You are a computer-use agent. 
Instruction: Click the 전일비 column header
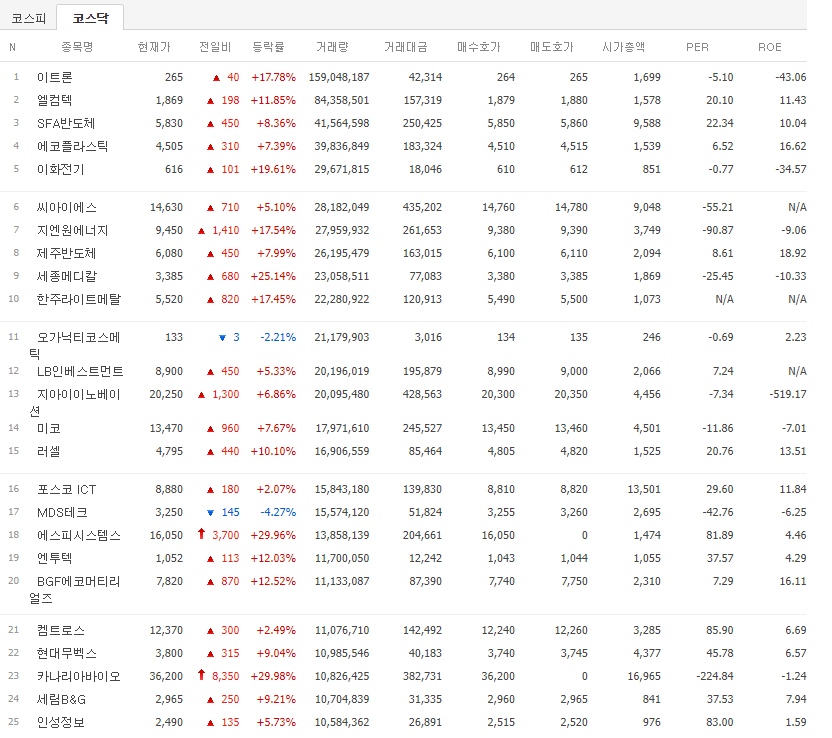coord(215,47)
